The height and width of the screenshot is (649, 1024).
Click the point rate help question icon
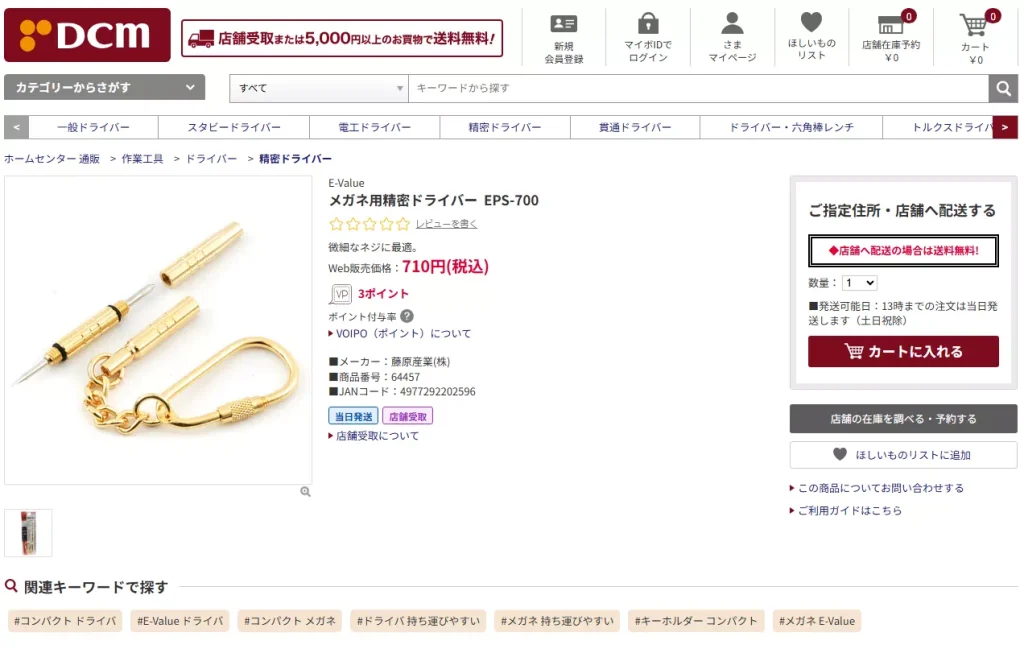(x=407, y=316)
